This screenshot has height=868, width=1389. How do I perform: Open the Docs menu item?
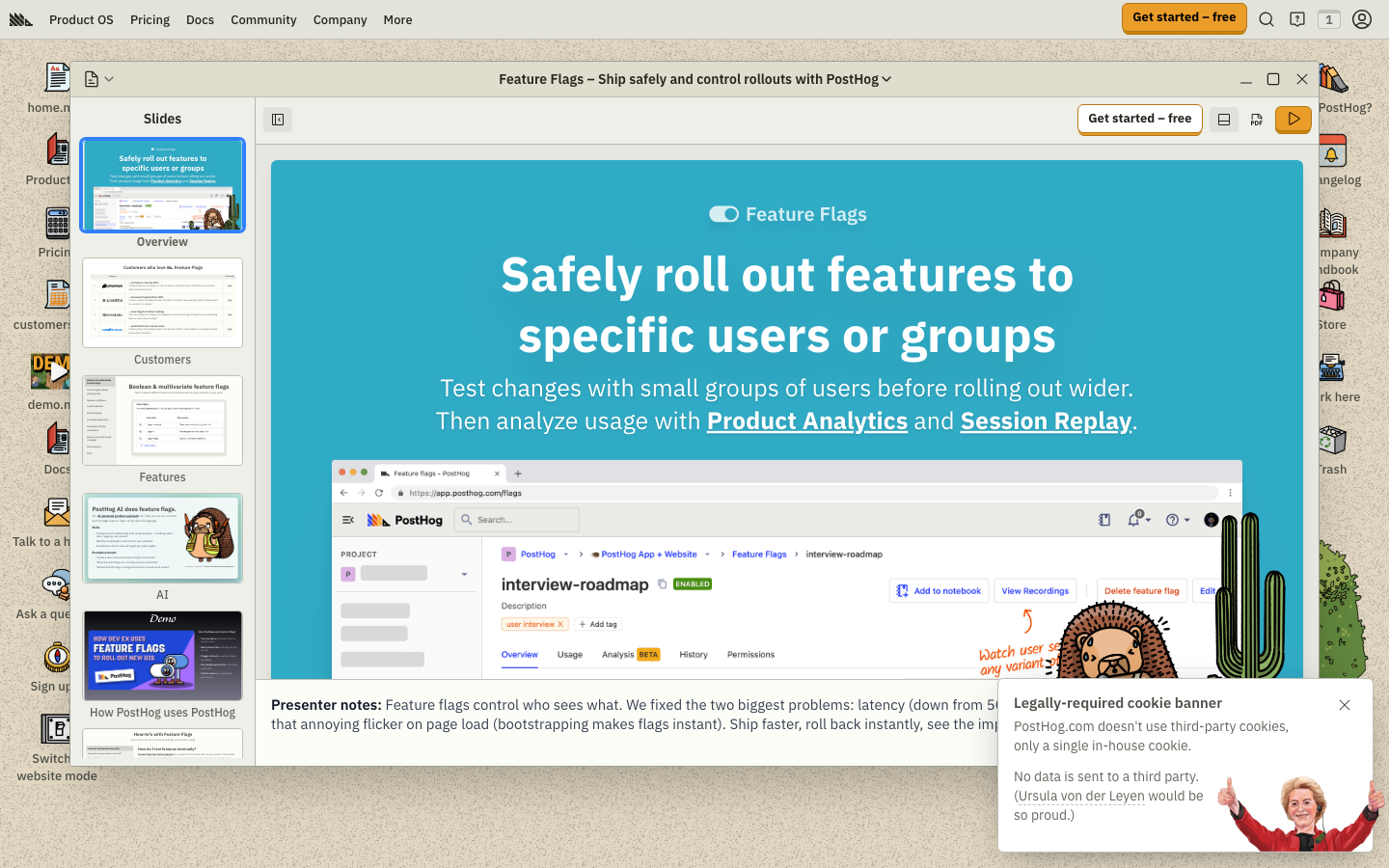point(200,19)
